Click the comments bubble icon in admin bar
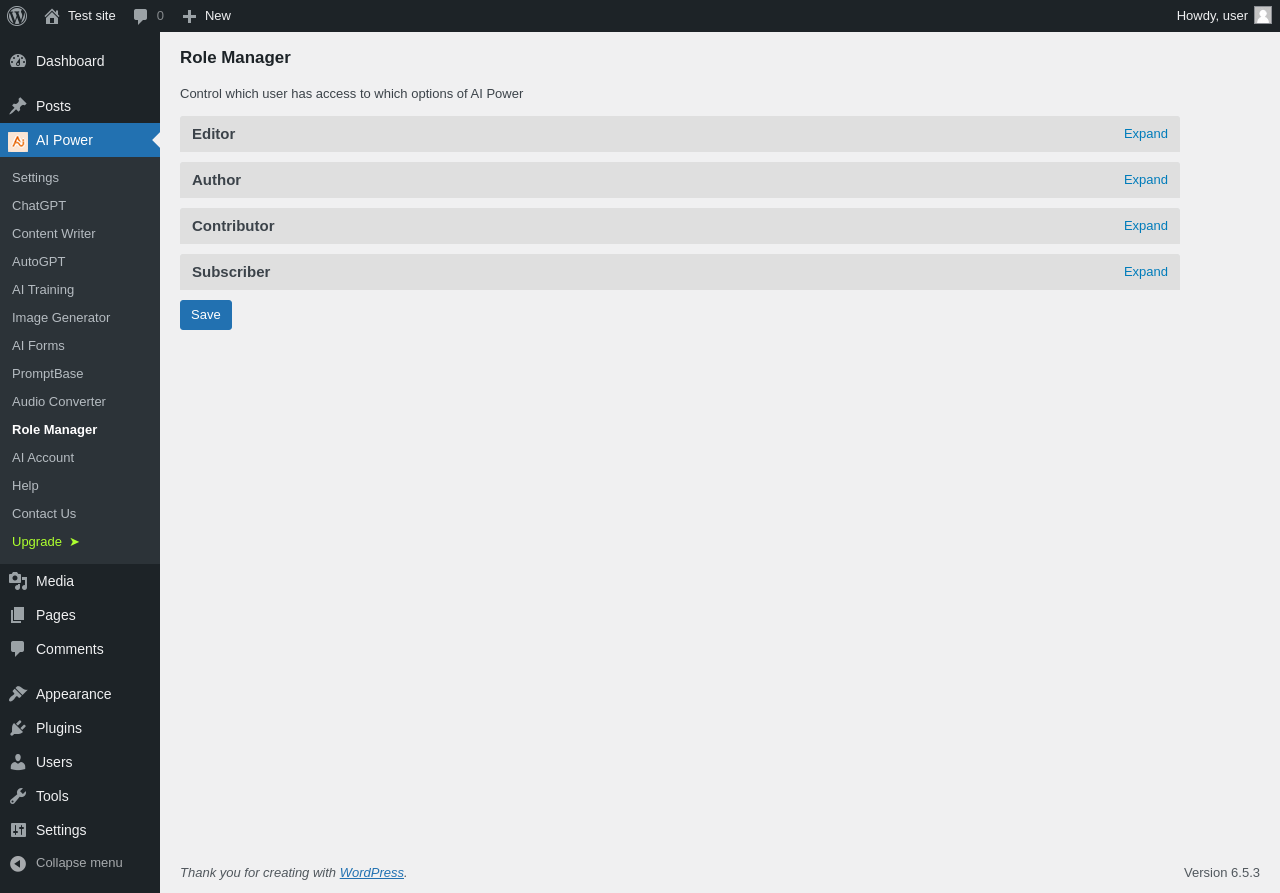Viewport: 1280px width, 893px height. (140, 16)
